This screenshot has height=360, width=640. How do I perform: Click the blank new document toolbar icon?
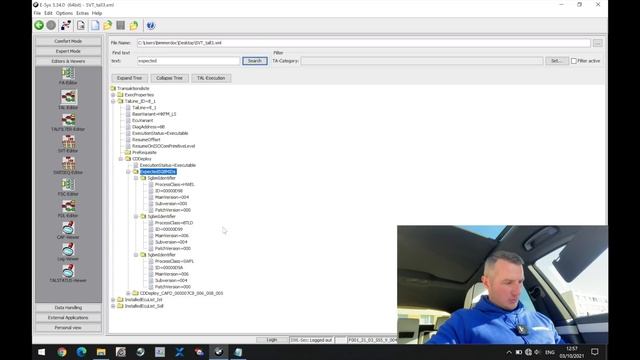click(95, 25)
